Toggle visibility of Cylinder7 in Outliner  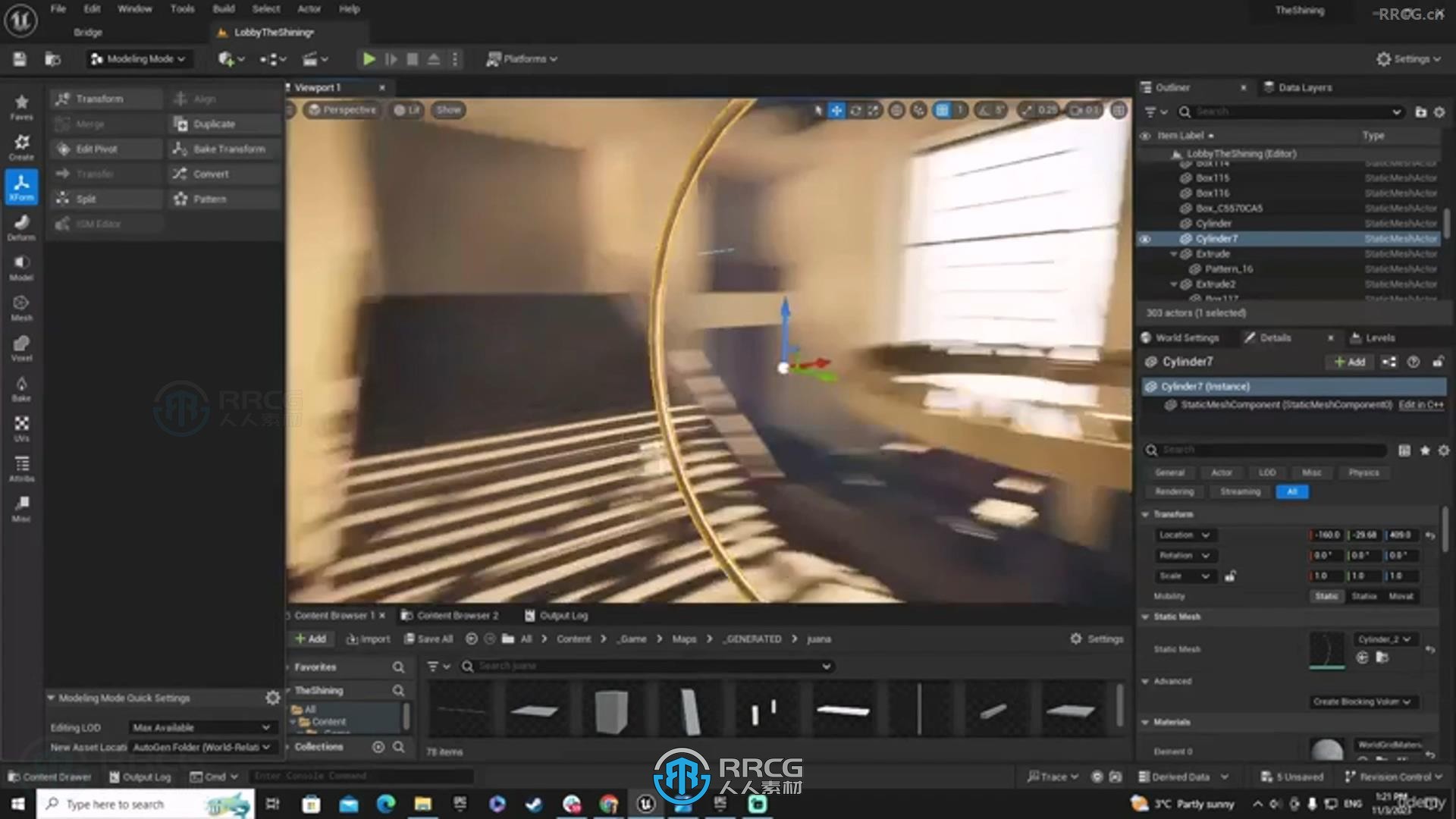1145,239
